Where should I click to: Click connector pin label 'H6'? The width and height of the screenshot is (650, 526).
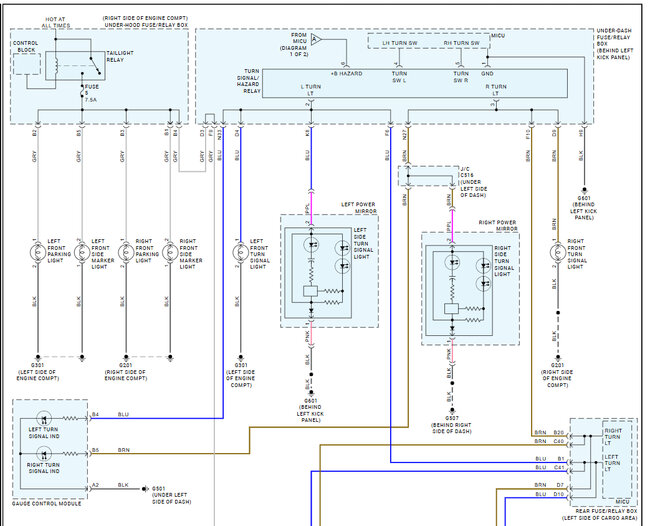click(x=580, y=133)
